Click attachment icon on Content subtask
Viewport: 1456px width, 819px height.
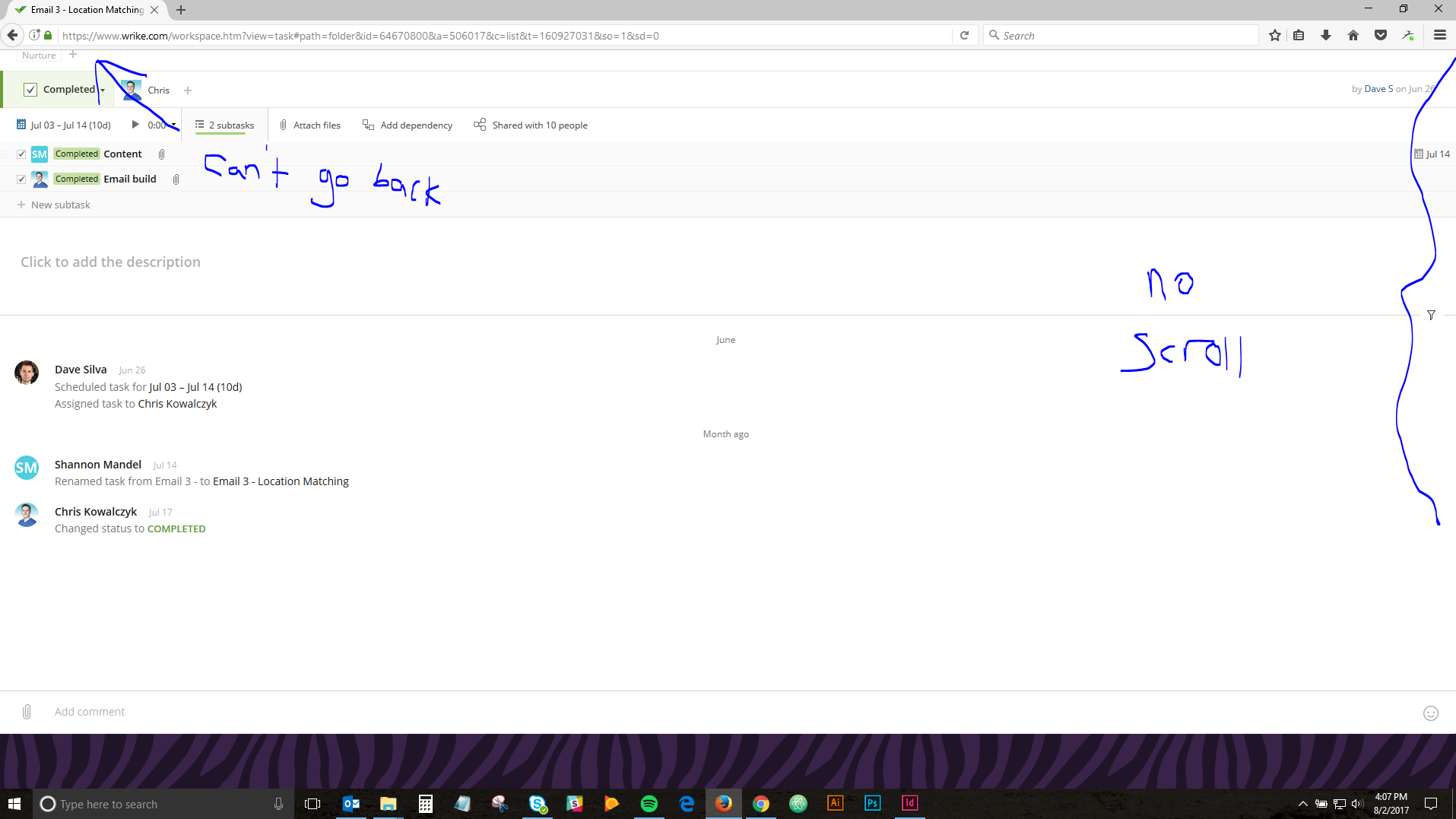162,154
